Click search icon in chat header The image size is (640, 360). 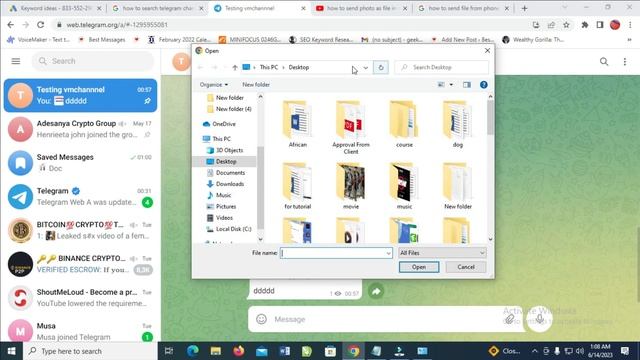[604, 62]
